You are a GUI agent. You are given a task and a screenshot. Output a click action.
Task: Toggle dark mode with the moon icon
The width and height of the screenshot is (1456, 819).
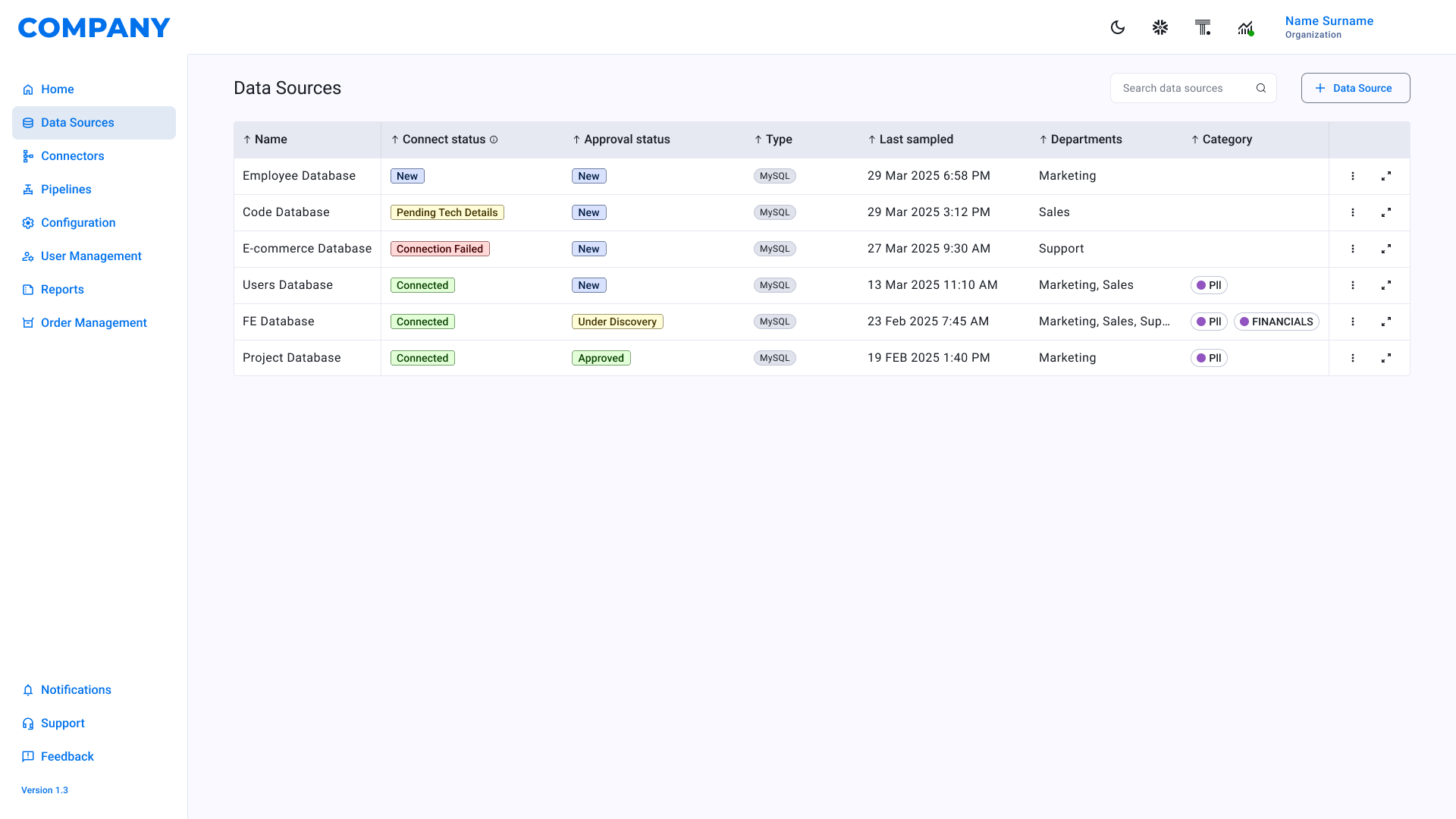click(1118, 27)
